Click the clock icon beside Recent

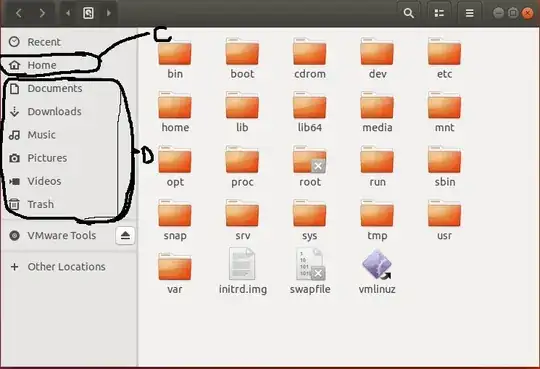(x=14, y=42)
